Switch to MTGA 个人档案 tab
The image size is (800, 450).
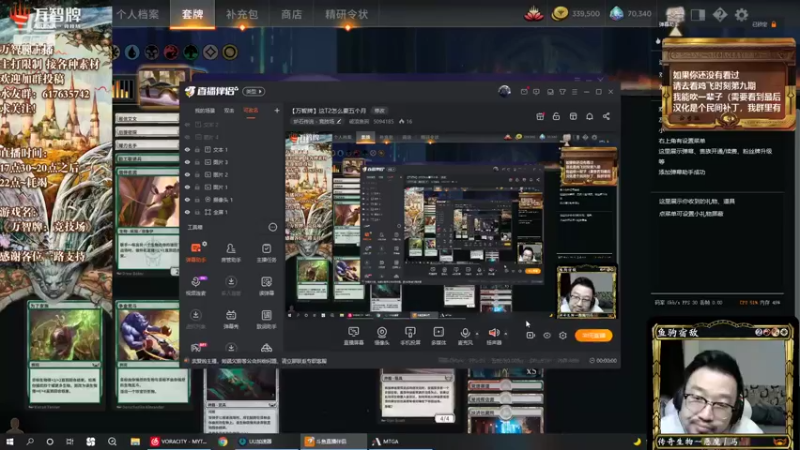click(138, 14)
